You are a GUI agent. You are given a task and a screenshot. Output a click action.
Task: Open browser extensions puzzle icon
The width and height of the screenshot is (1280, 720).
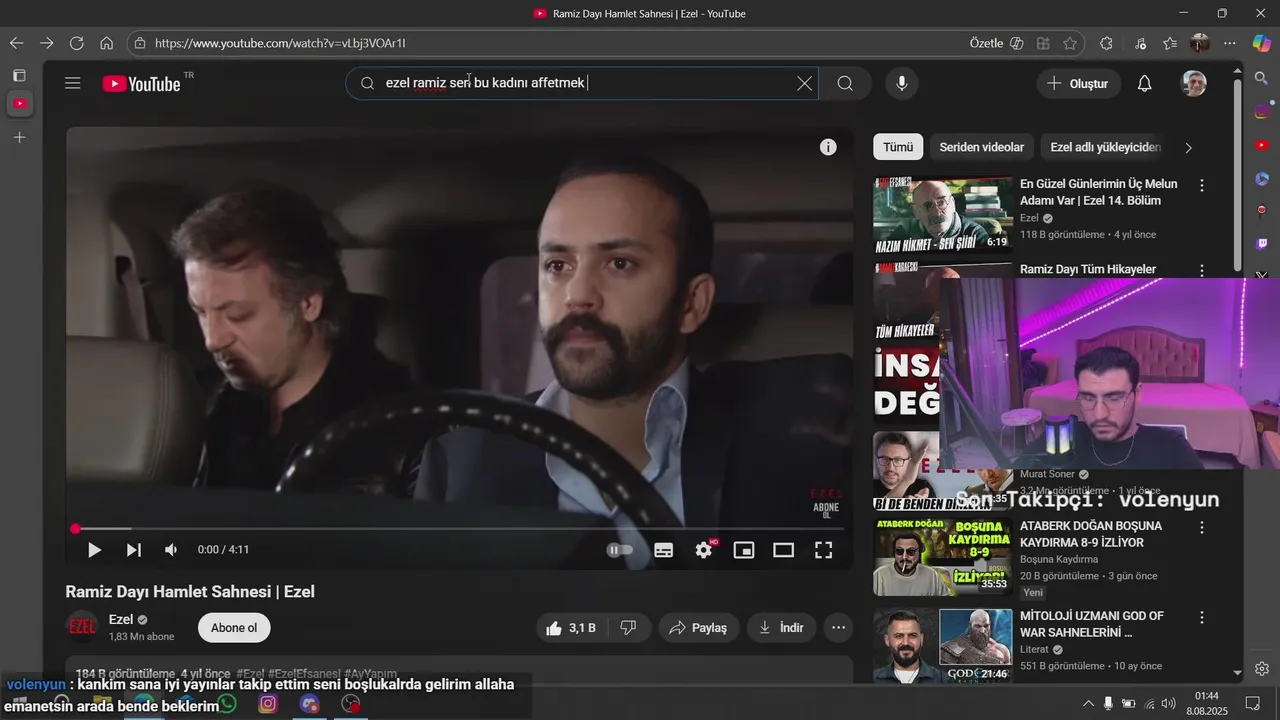point(1106,43)
